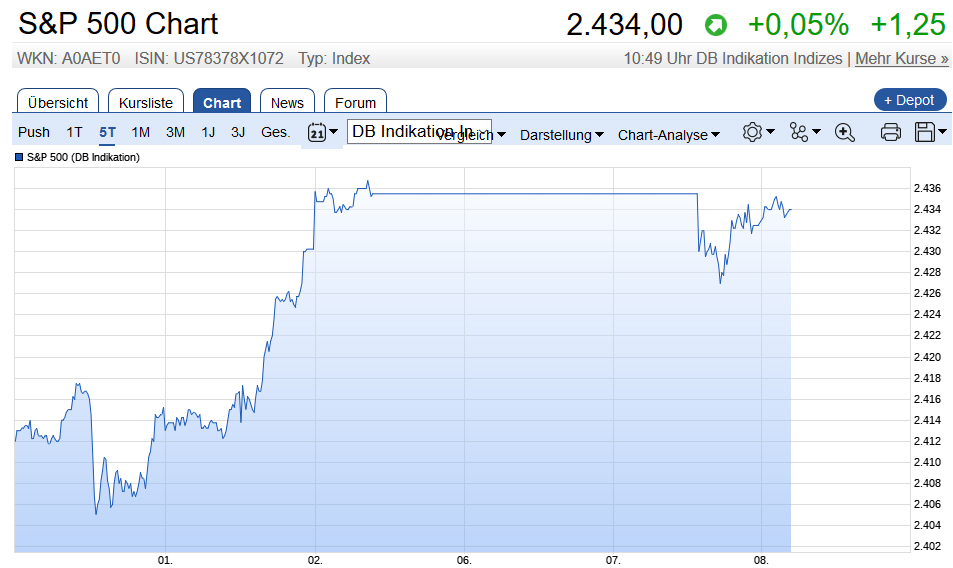This screenshot has height=568, width=953.
Task: Click the blue S&P 500 legend square
Action: tap(19, 157)
